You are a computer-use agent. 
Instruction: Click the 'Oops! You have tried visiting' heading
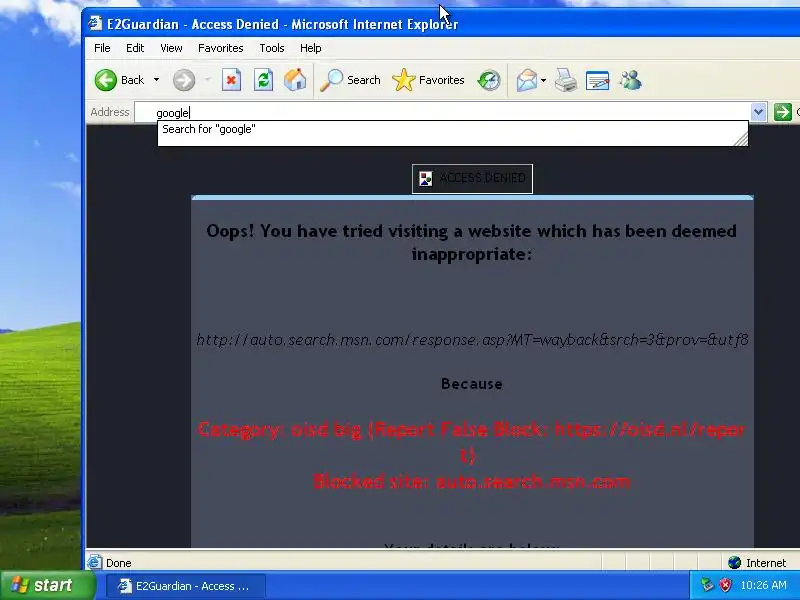(471, 242)
